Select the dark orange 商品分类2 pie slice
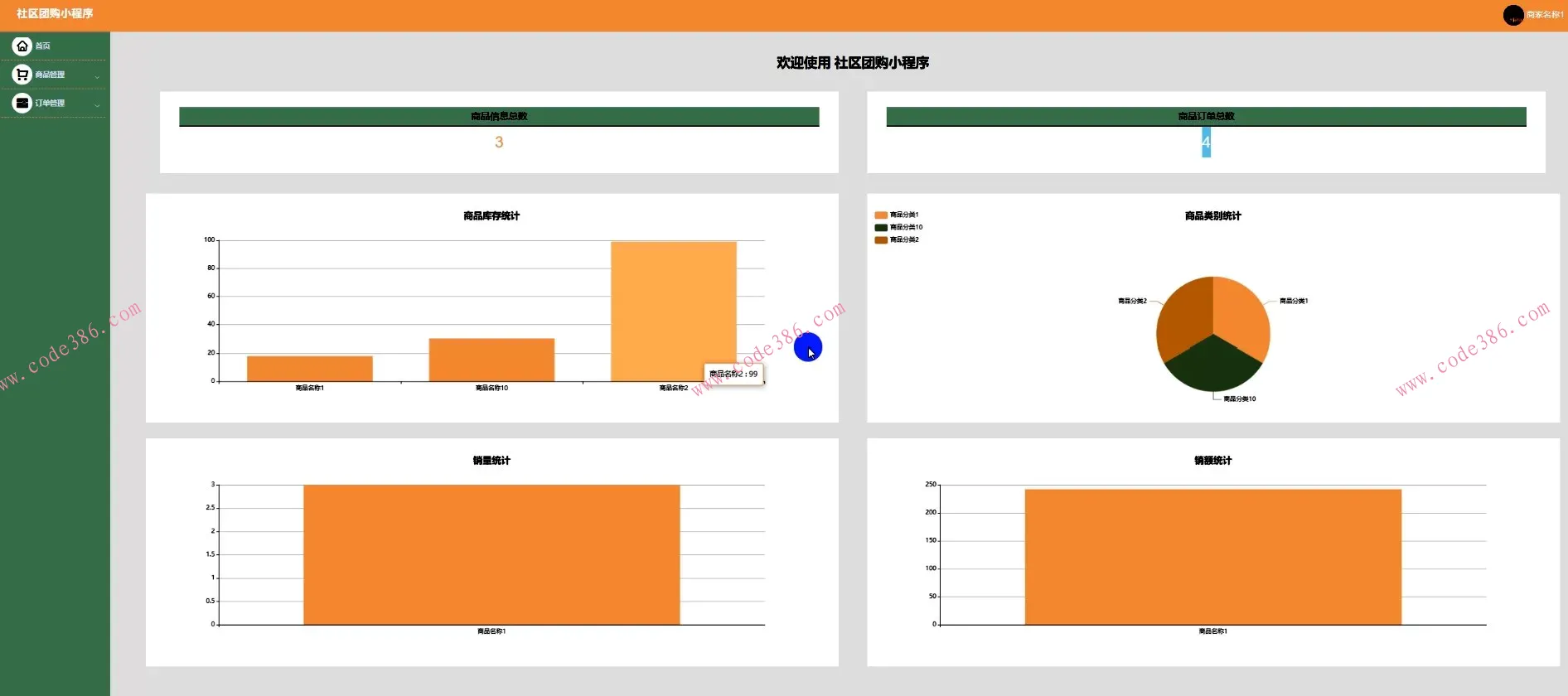The width and height of the screenshot is (1568, 696). (1185, 317)
